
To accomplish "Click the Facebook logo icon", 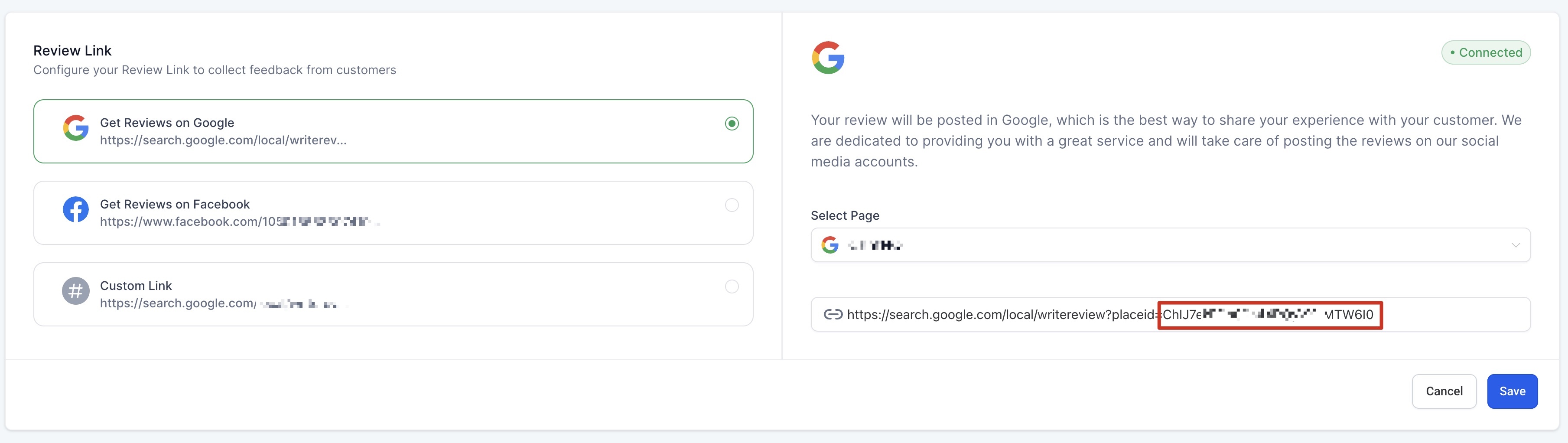I will 76,210.
